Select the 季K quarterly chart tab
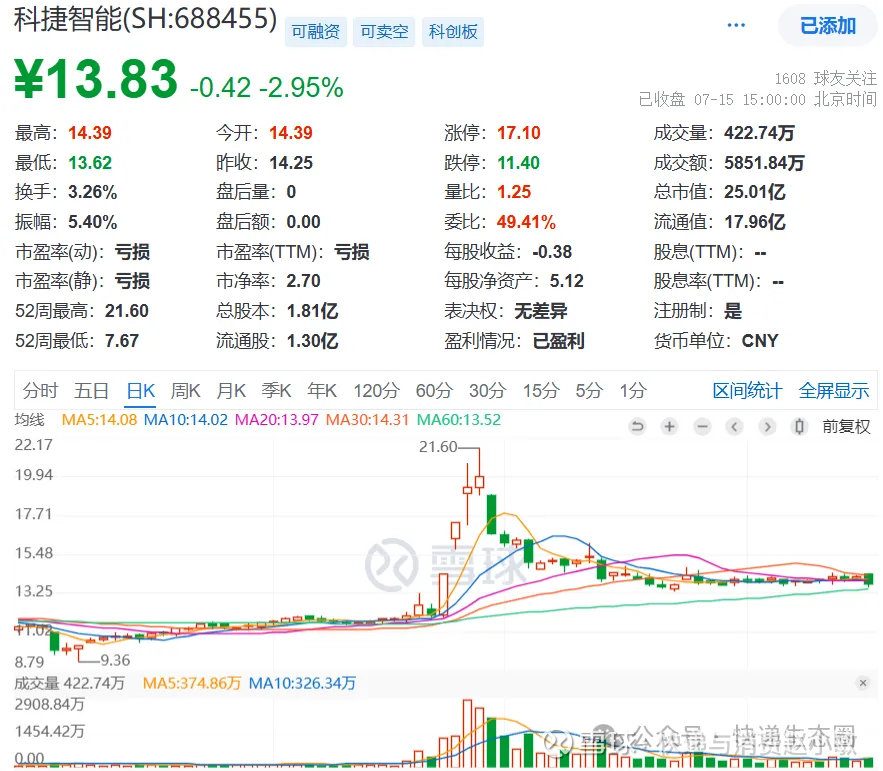This screenshot has width=883, height=771. click(277, 390)
